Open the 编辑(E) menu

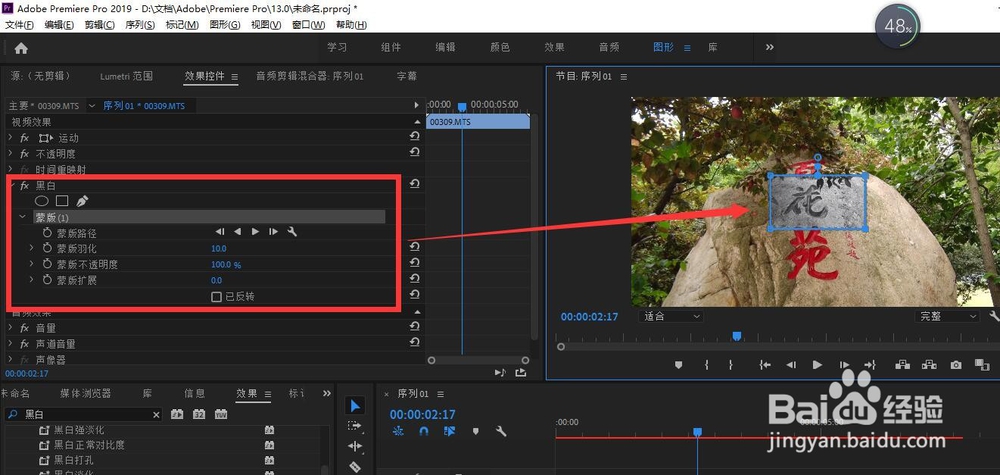click(59, 25)
